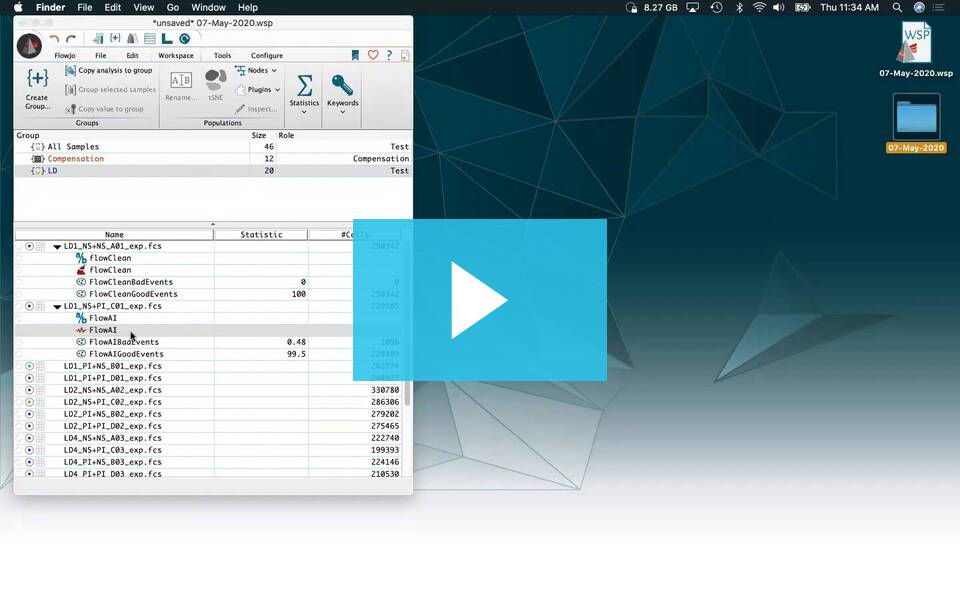Click the Statistic column header
Screen dimensions: 960x600
click(x=261, y=234)
